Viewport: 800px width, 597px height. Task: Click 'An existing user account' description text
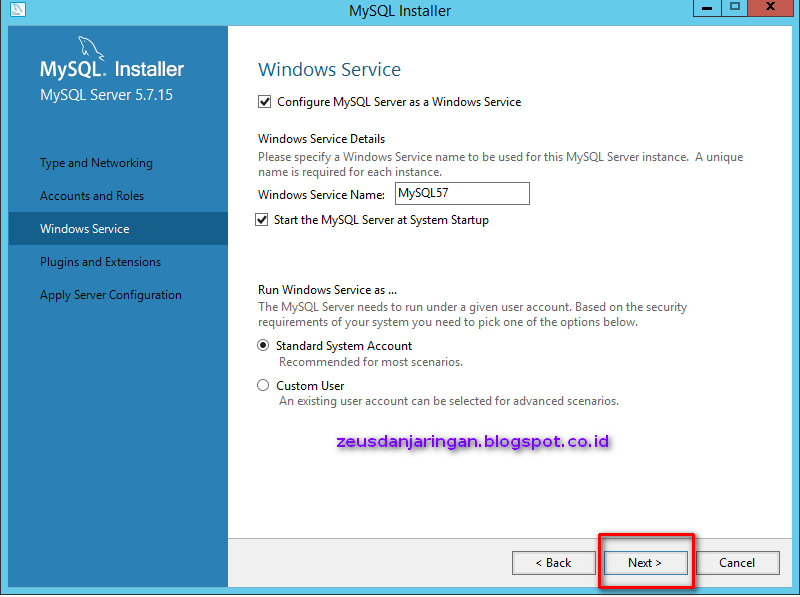point(449,401)
